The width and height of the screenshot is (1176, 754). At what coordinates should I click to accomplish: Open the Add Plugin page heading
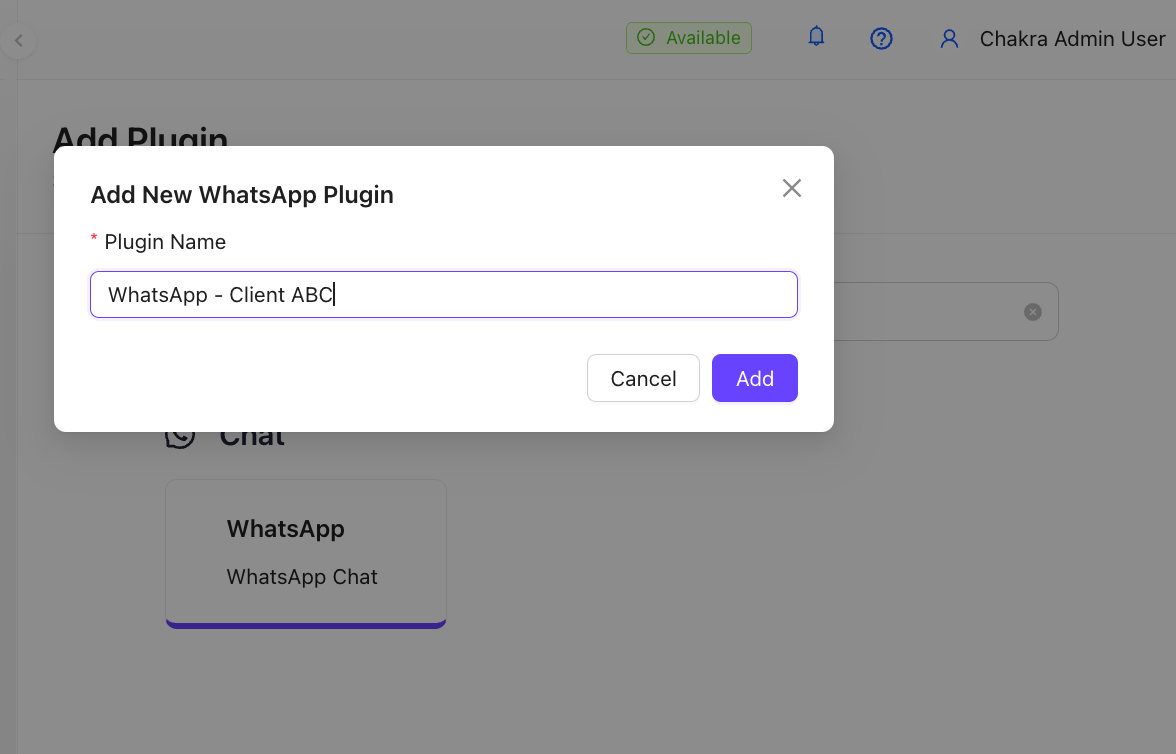140,141
